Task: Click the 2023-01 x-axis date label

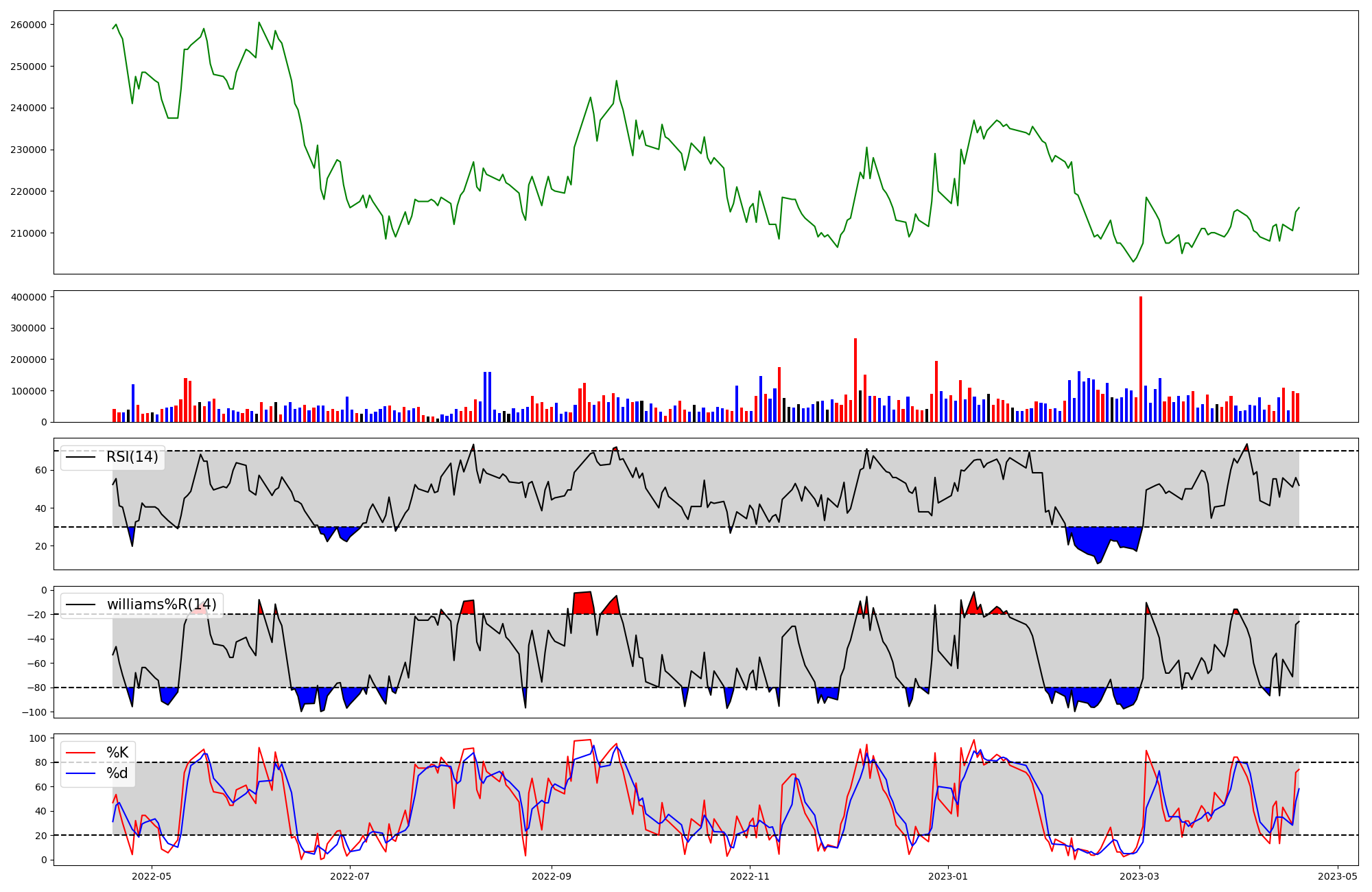Action: 948,876
